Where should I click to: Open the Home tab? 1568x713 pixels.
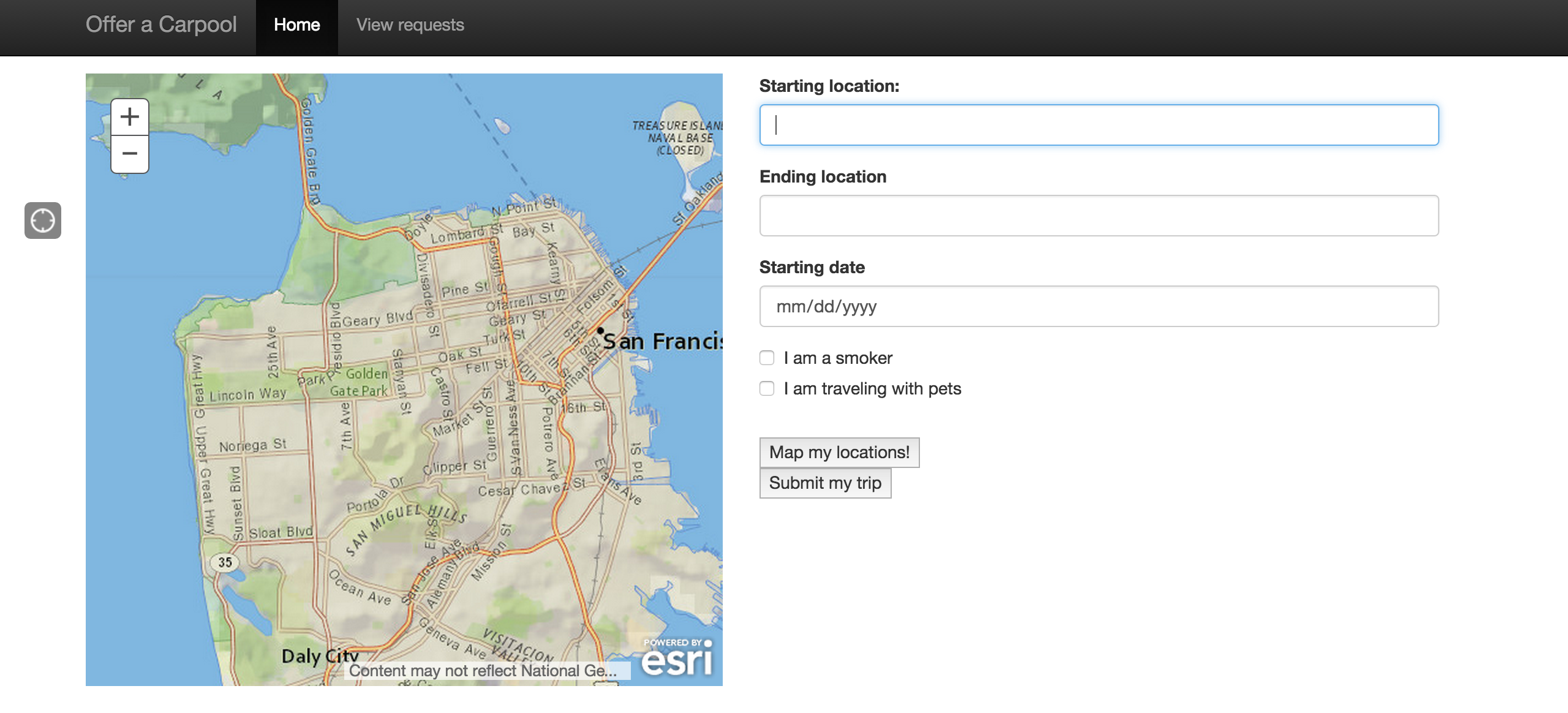(297, 25)
